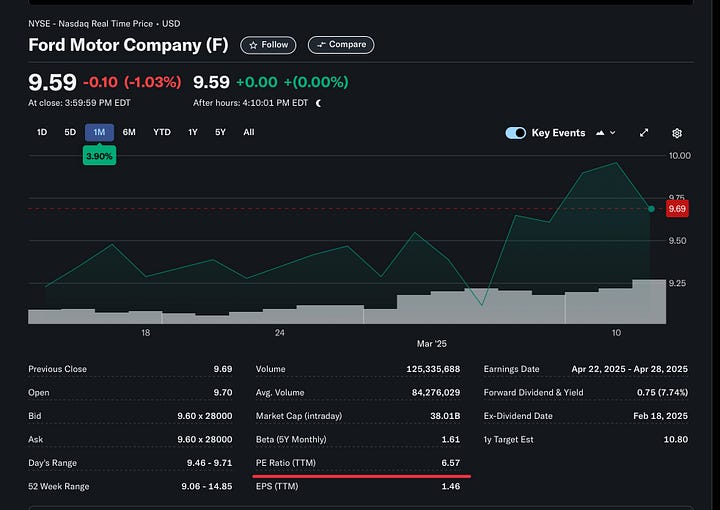Click the red 9.69 previous close marker
Image resolution: width=720 pixels, height=510 pixels.
(x=677, y=209)
